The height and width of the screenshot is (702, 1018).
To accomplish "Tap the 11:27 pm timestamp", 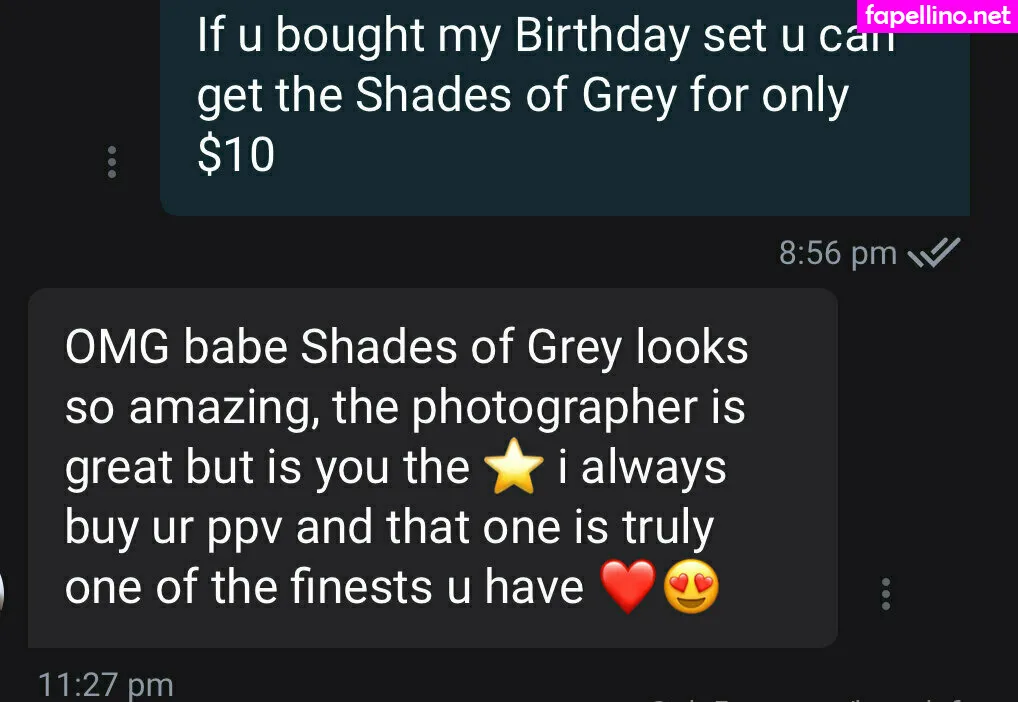I will point(106,686).
